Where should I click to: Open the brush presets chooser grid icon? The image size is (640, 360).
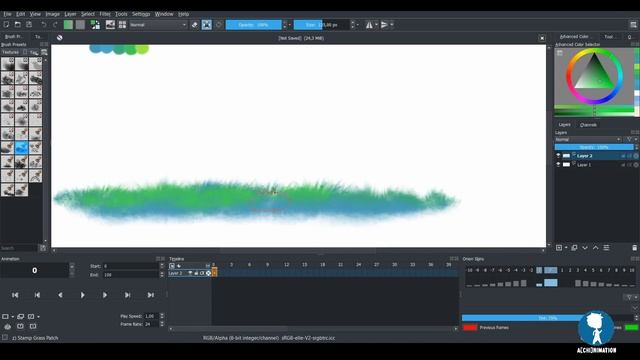pos(122,25)
